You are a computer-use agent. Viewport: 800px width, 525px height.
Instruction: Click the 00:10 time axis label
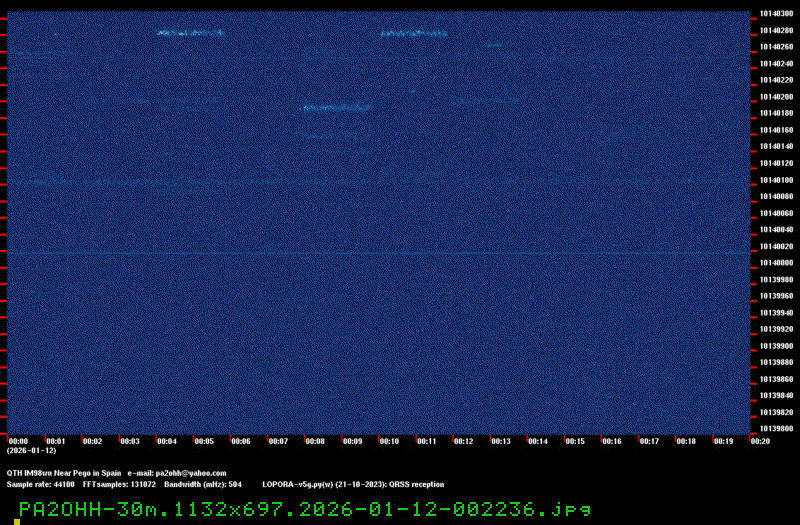point(389,441)
